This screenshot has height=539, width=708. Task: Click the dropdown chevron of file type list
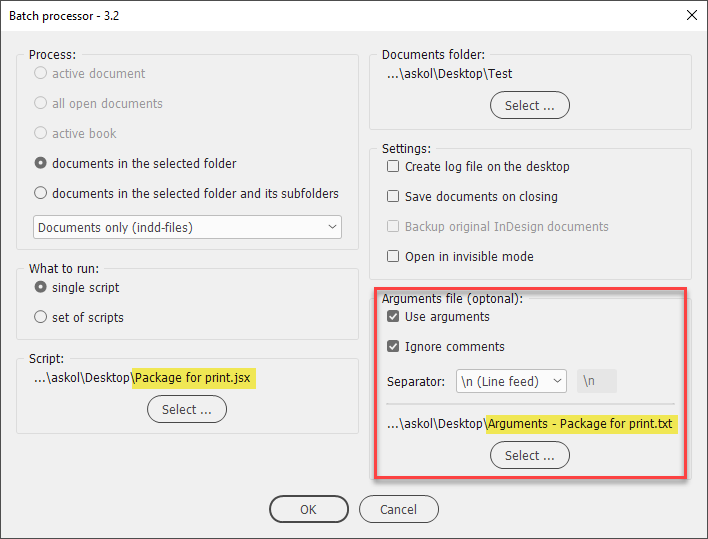332,227
